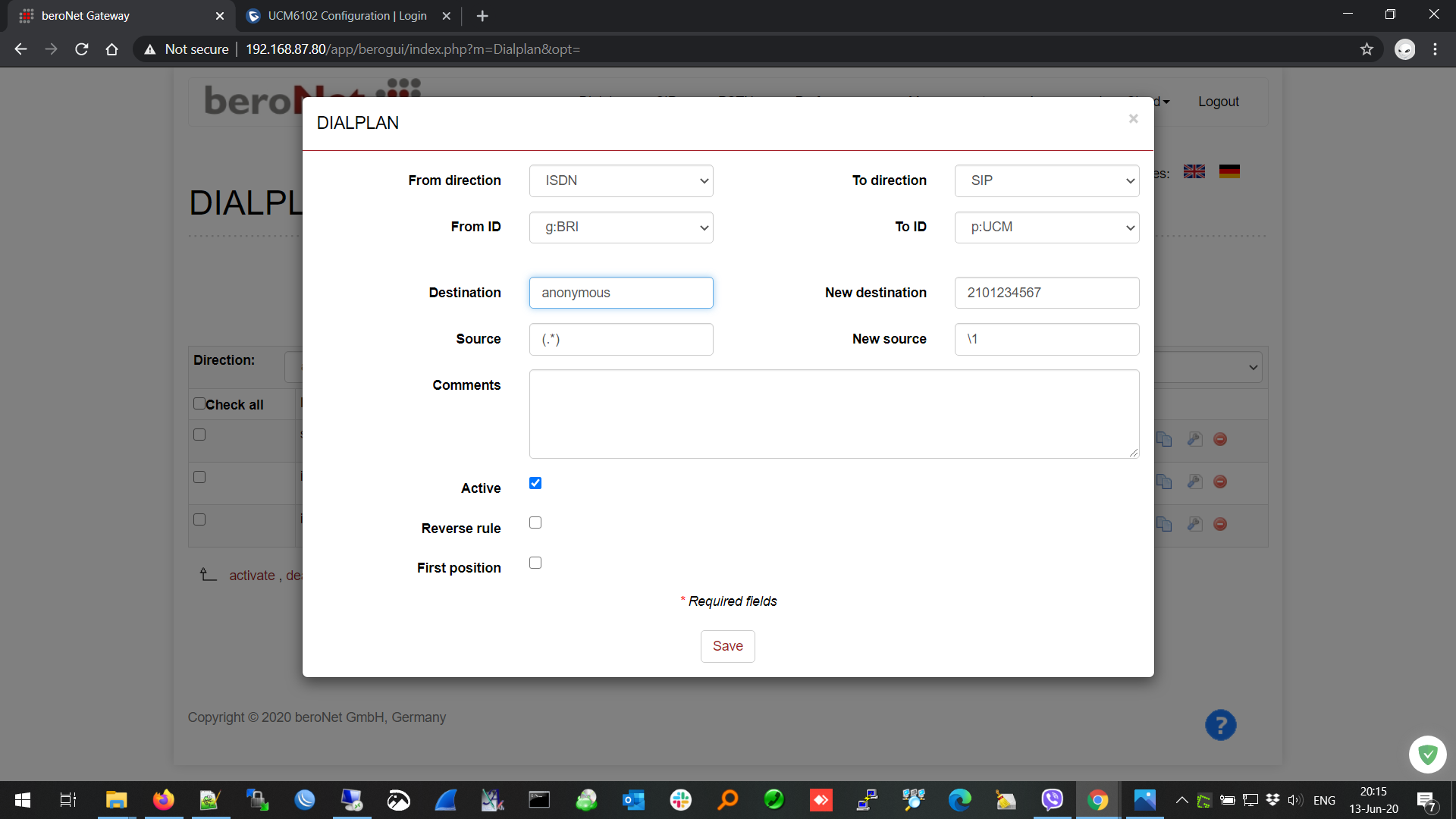
Task: Select the beroNet Gateway browser tab
Action: (x=85, y=16)
